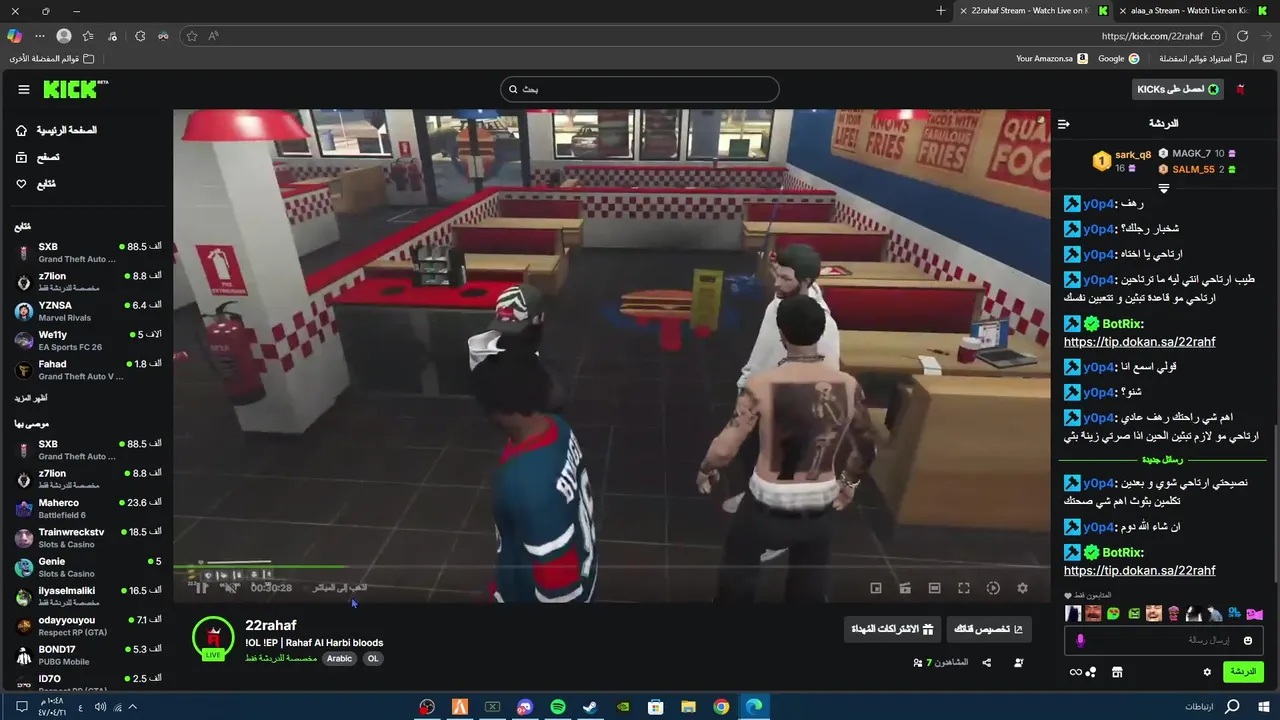Screen dimensions: 1280x720
Task: Open the Kick hamburger menu
Action: coord(23,89)
